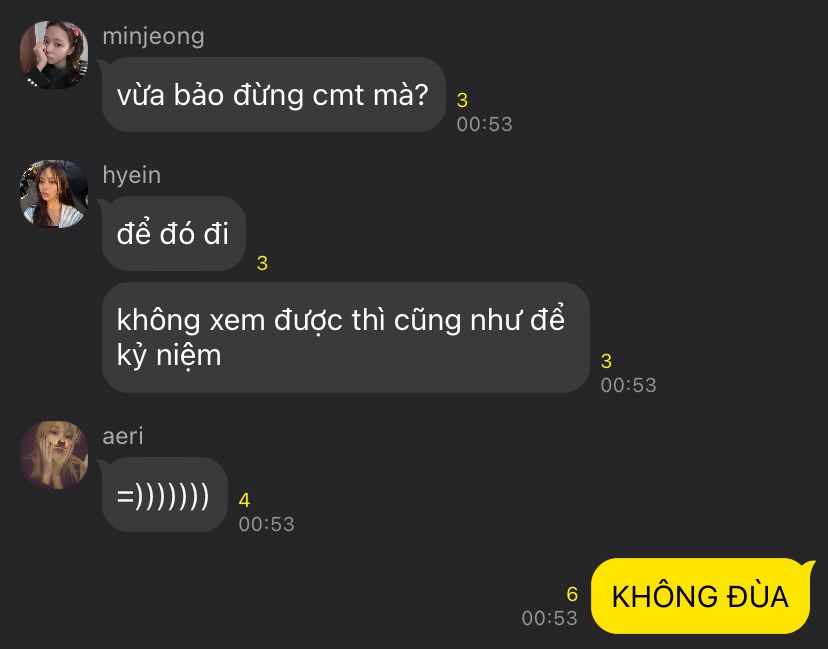
Task: Click unread count 3 beside "để đó đi"
Action: pos(262,263)
